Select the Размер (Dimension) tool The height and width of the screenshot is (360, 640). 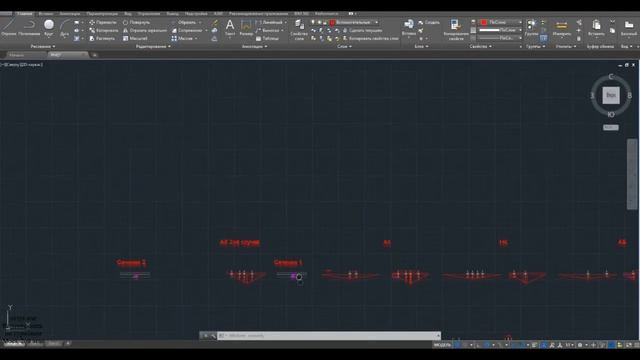[246, 28]
